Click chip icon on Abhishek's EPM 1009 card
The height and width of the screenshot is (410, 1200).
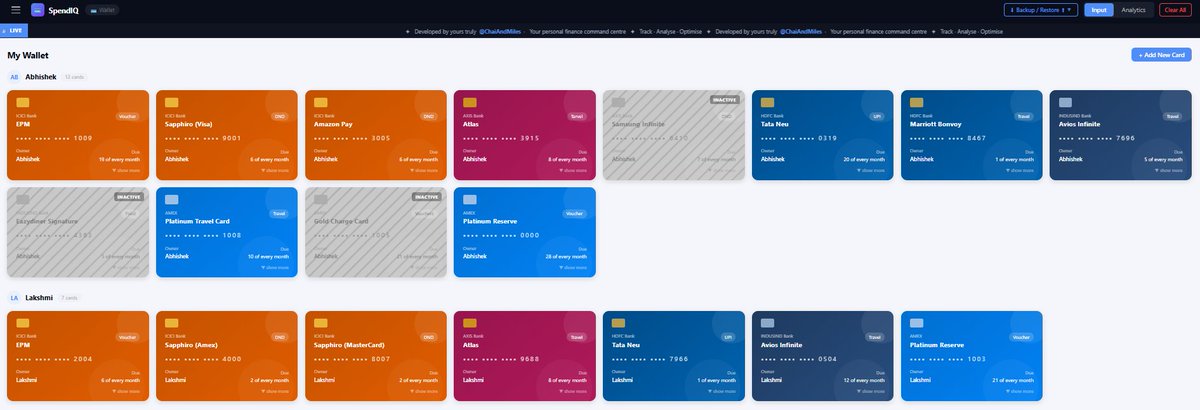coord(22,103)
